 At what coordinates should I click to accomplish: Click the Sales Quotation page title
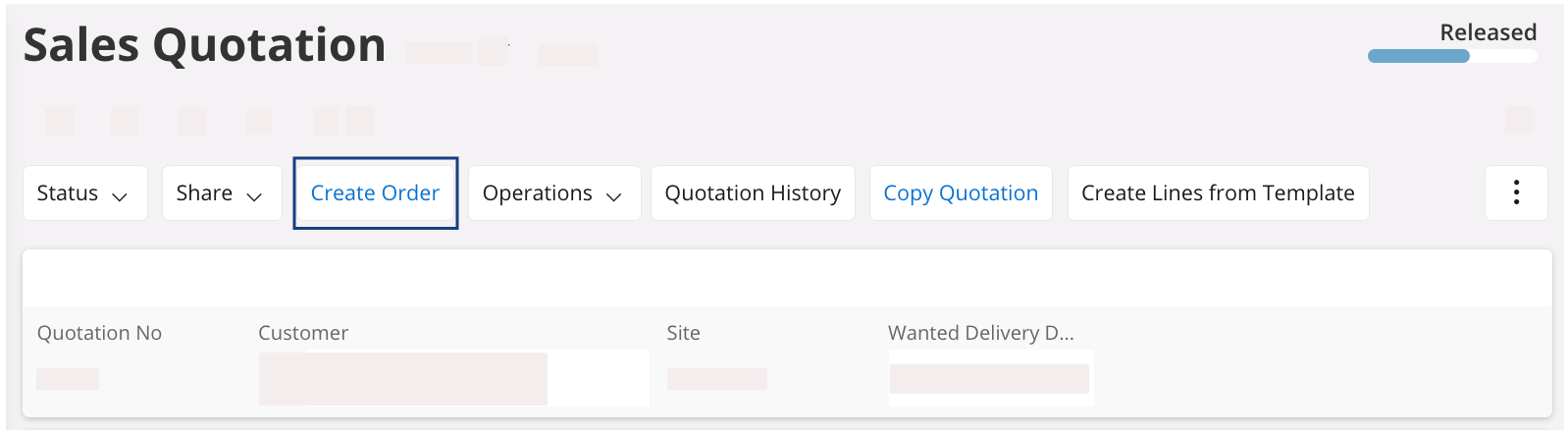(x=204, y=45)
